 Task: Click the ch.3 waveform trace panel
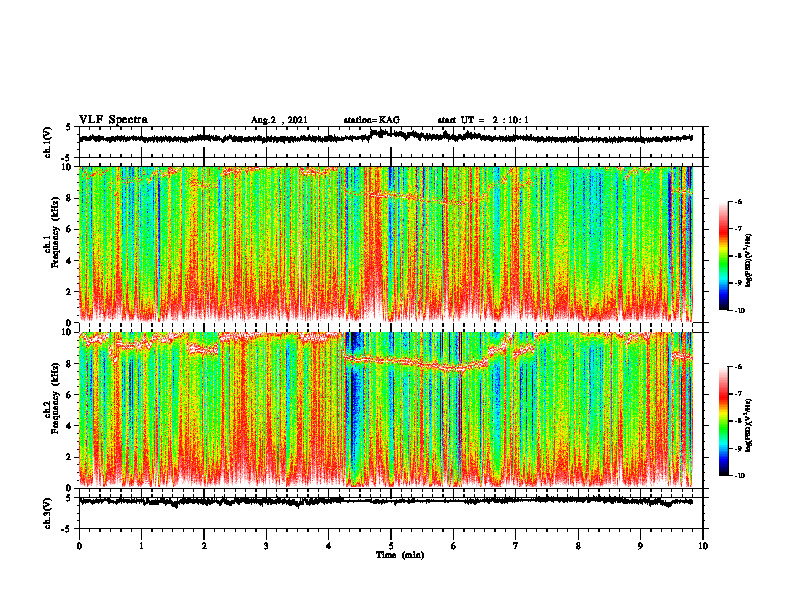coord(391,513)
